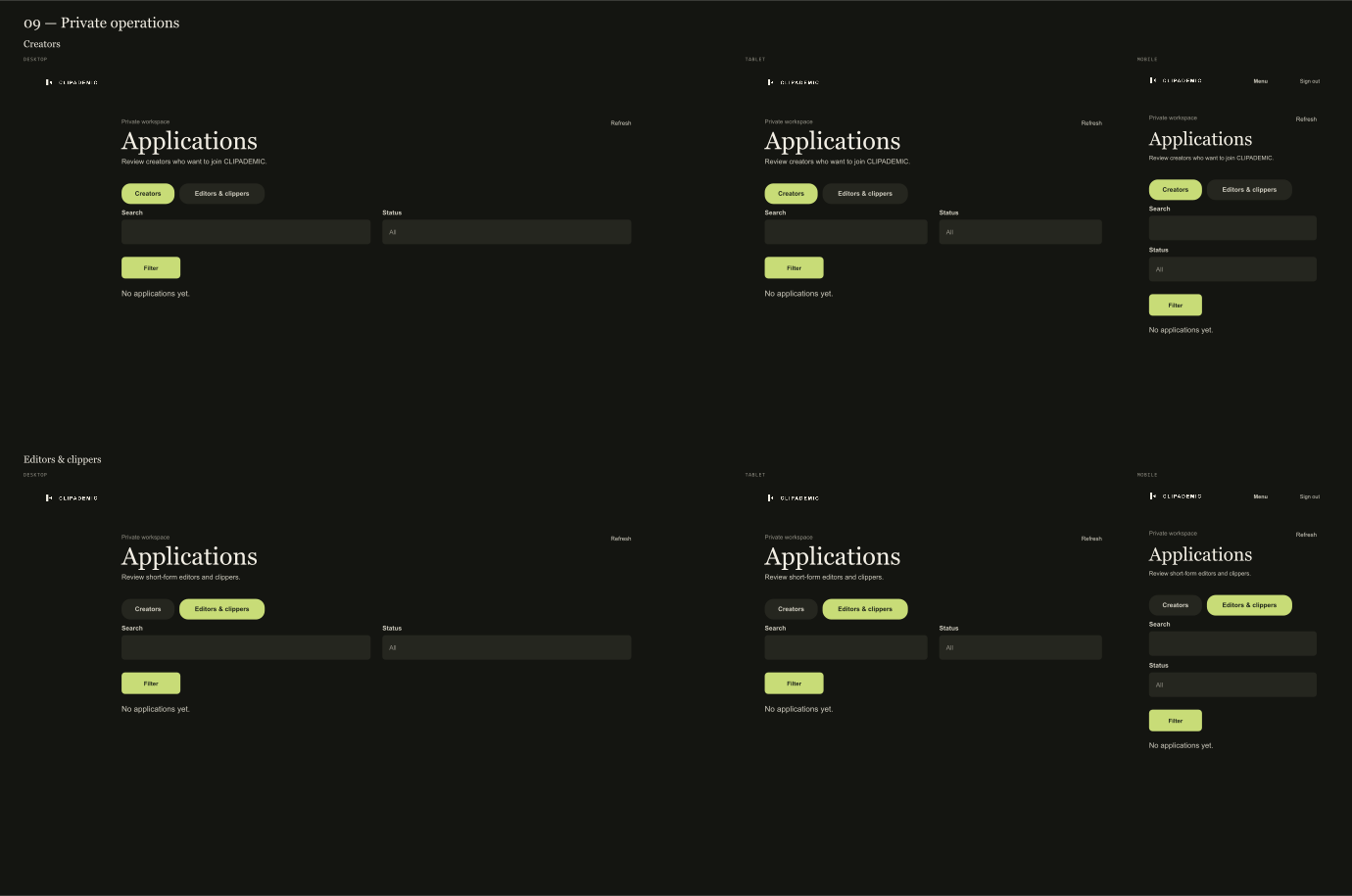
Task: Click CLIPADEMIC logo in Creators section mobile frame
Action: (x=1176, y=80)
